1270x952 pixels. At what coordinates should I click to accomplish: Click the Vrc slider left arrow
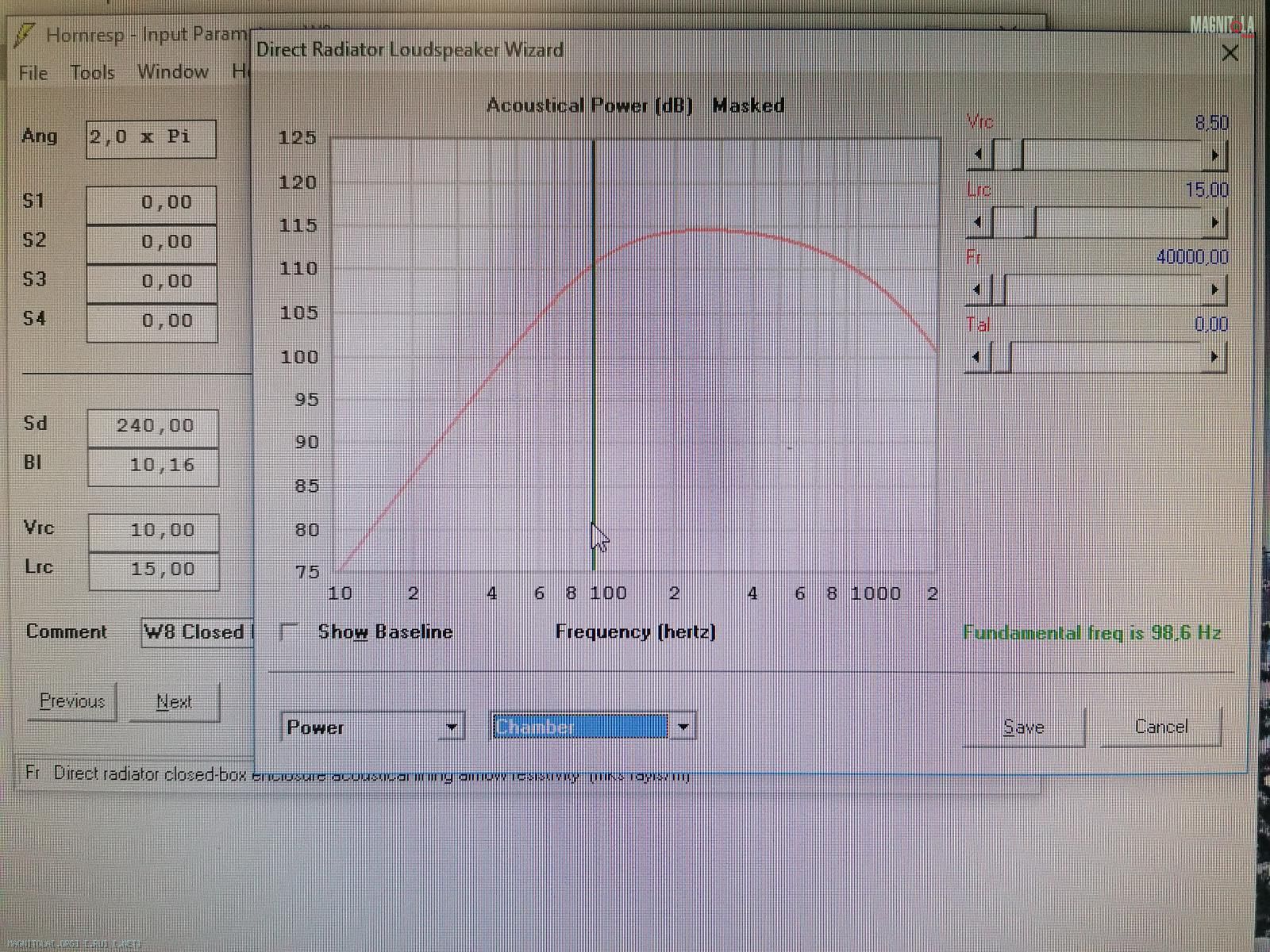(x=979, y=155)
